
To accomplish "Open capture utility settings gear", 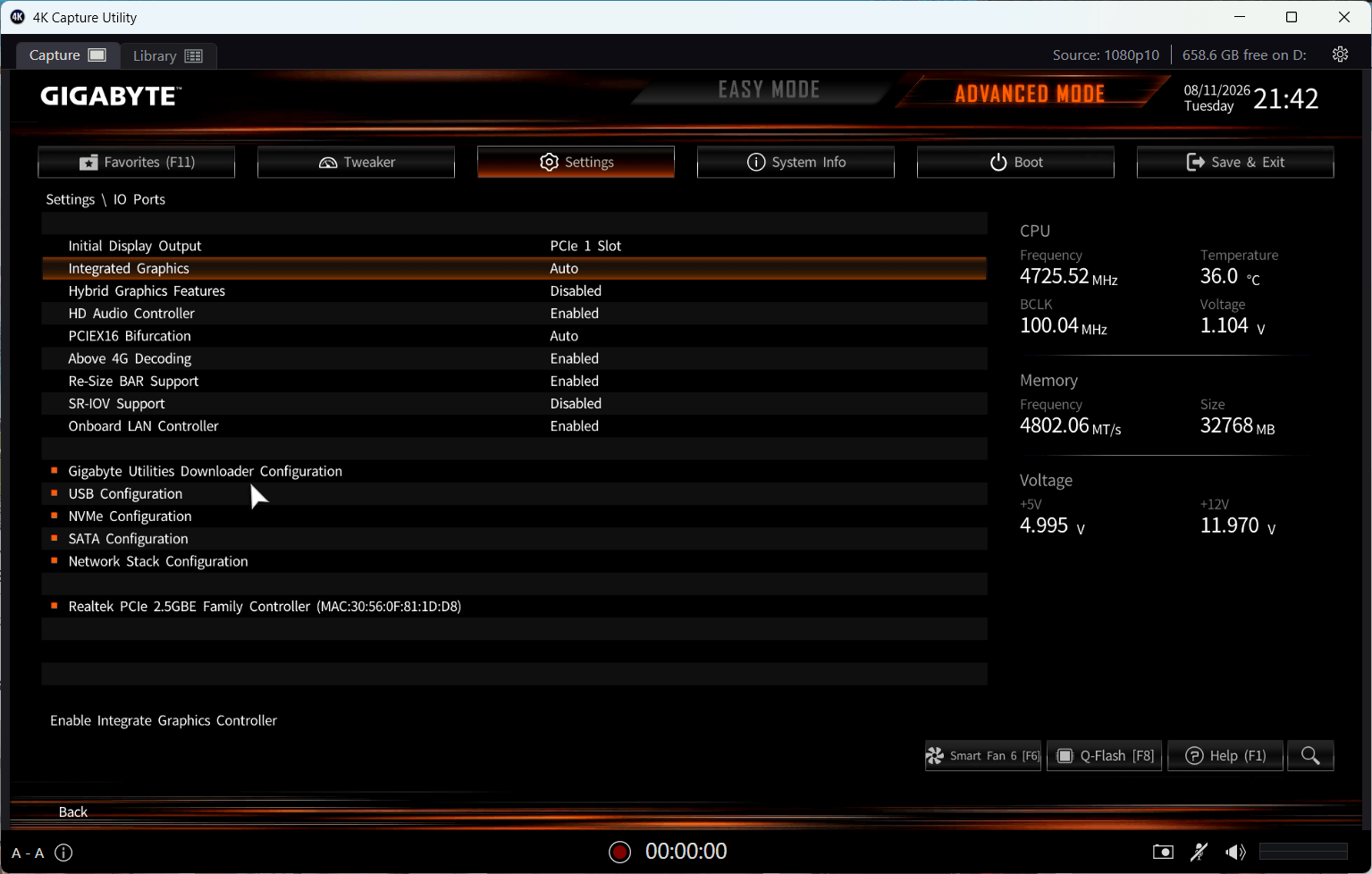I will (1340, 55).
